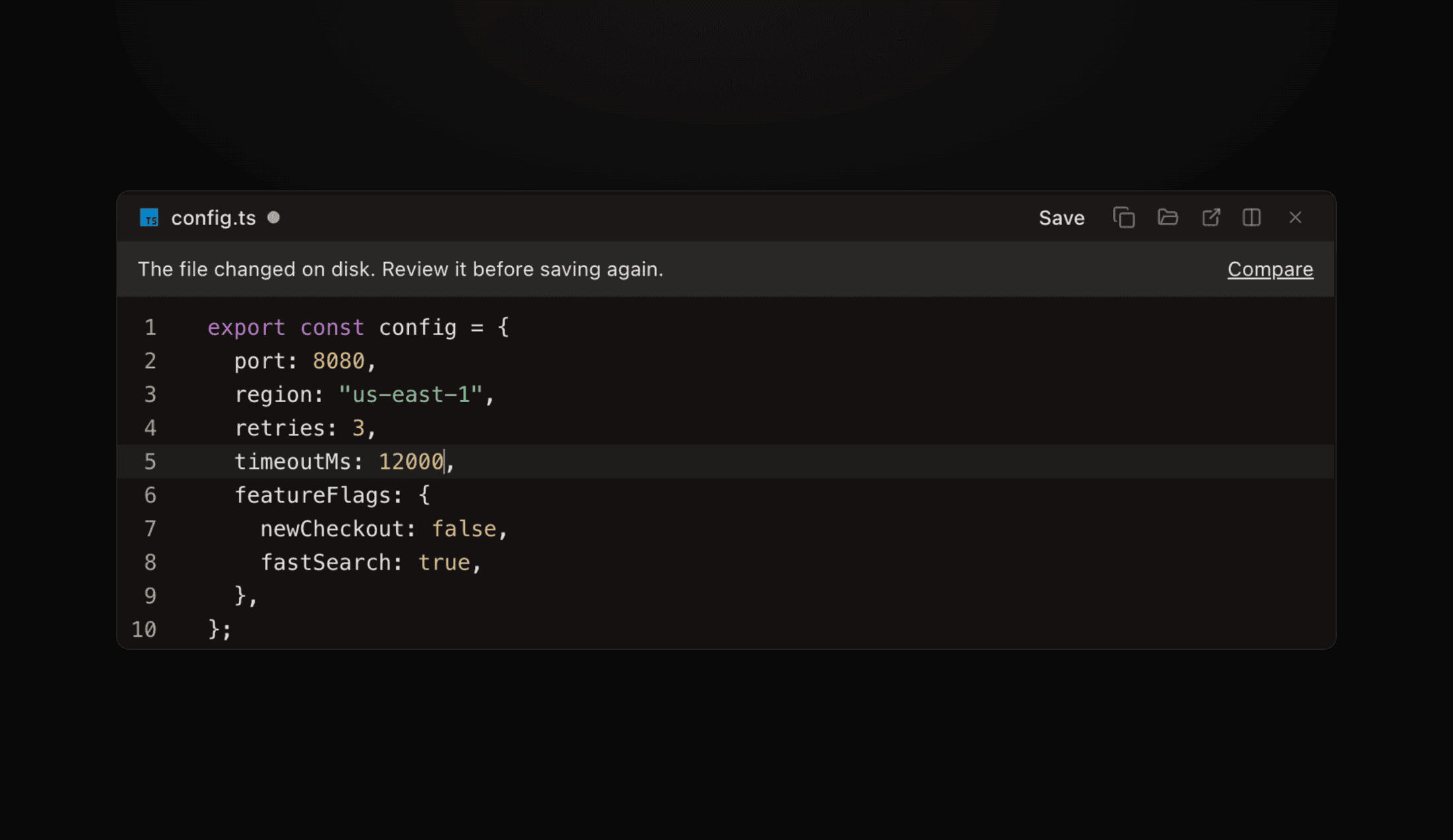The height and width of the screenshot is (840, 1453).
Task: Click the unsaved changes dot indicator
Action: 273,217
